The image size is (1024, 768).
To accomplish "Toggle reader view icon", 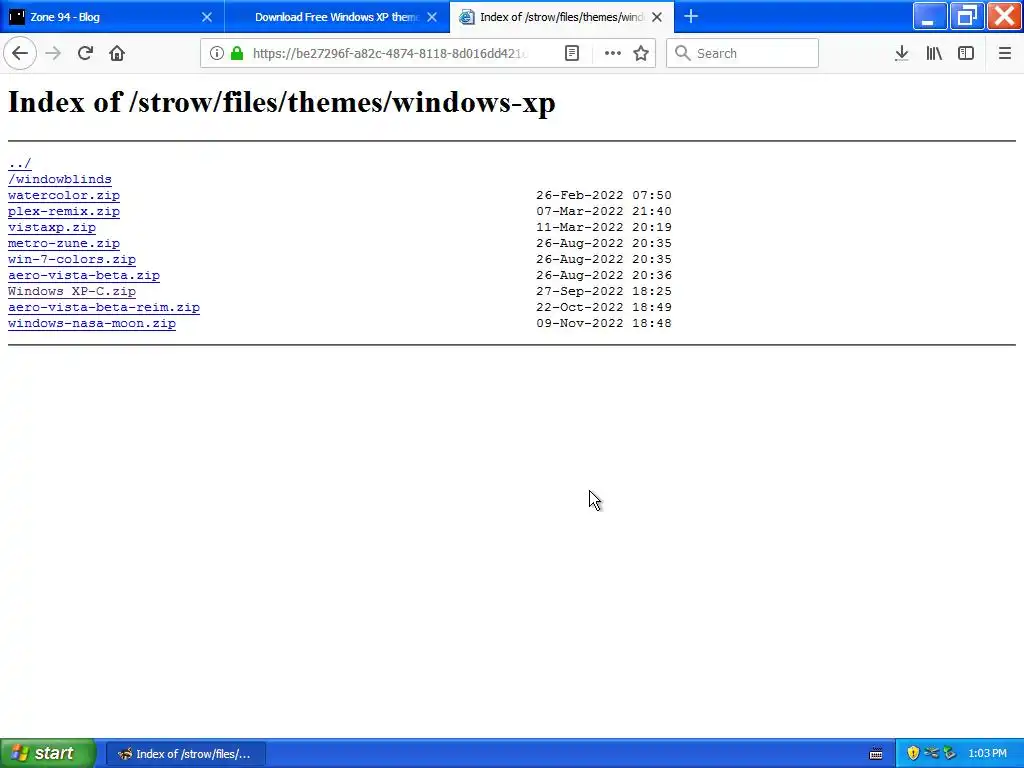I will (571, 54).
